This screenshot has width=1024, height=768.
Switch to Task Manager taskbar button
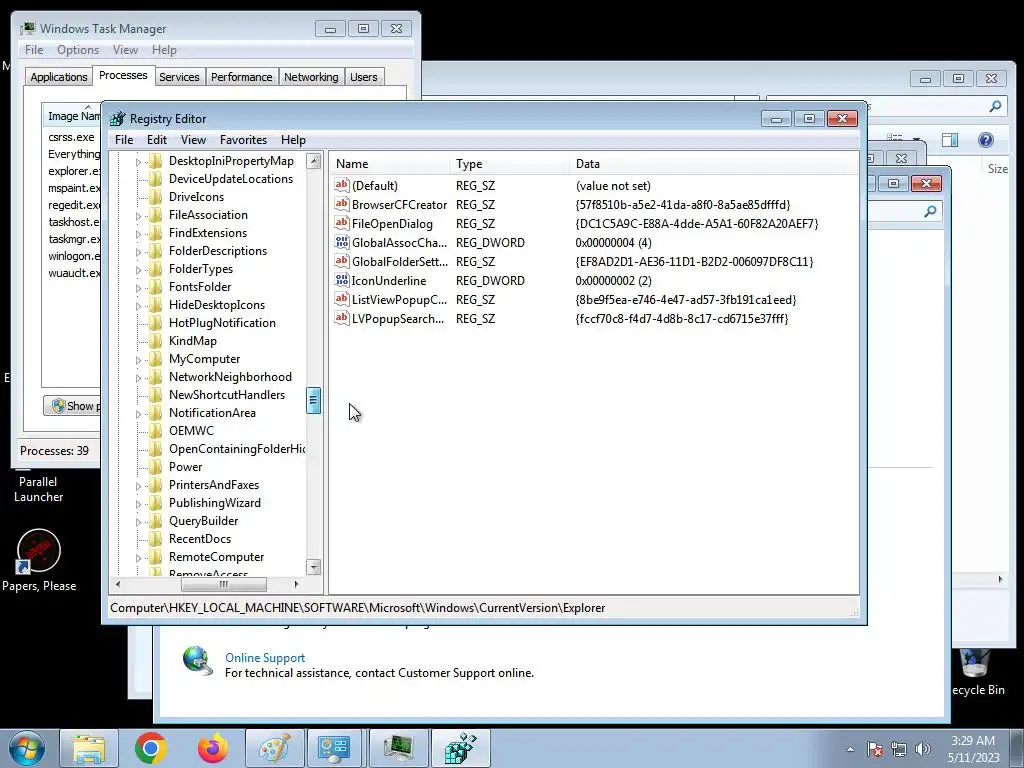pyautogui.click(x=399, y=748)
